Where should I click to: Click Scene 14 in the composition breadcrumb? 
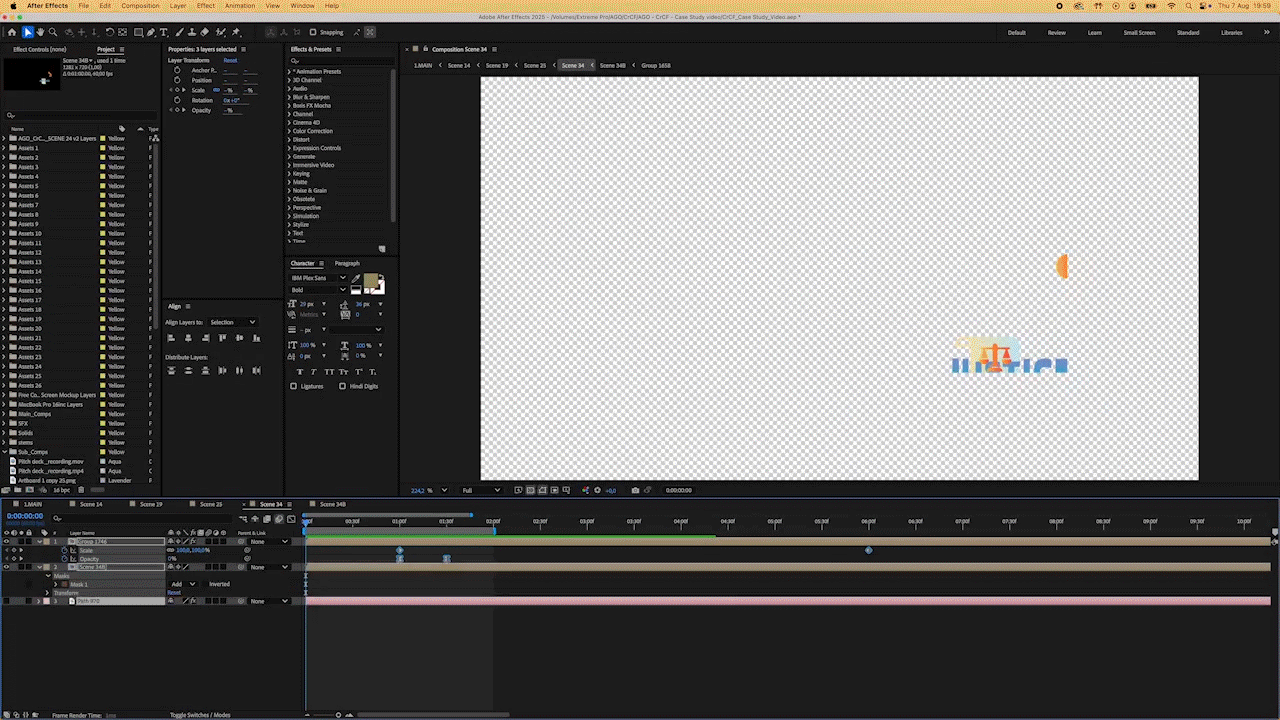pyautogui.click(x=459, y=65)
